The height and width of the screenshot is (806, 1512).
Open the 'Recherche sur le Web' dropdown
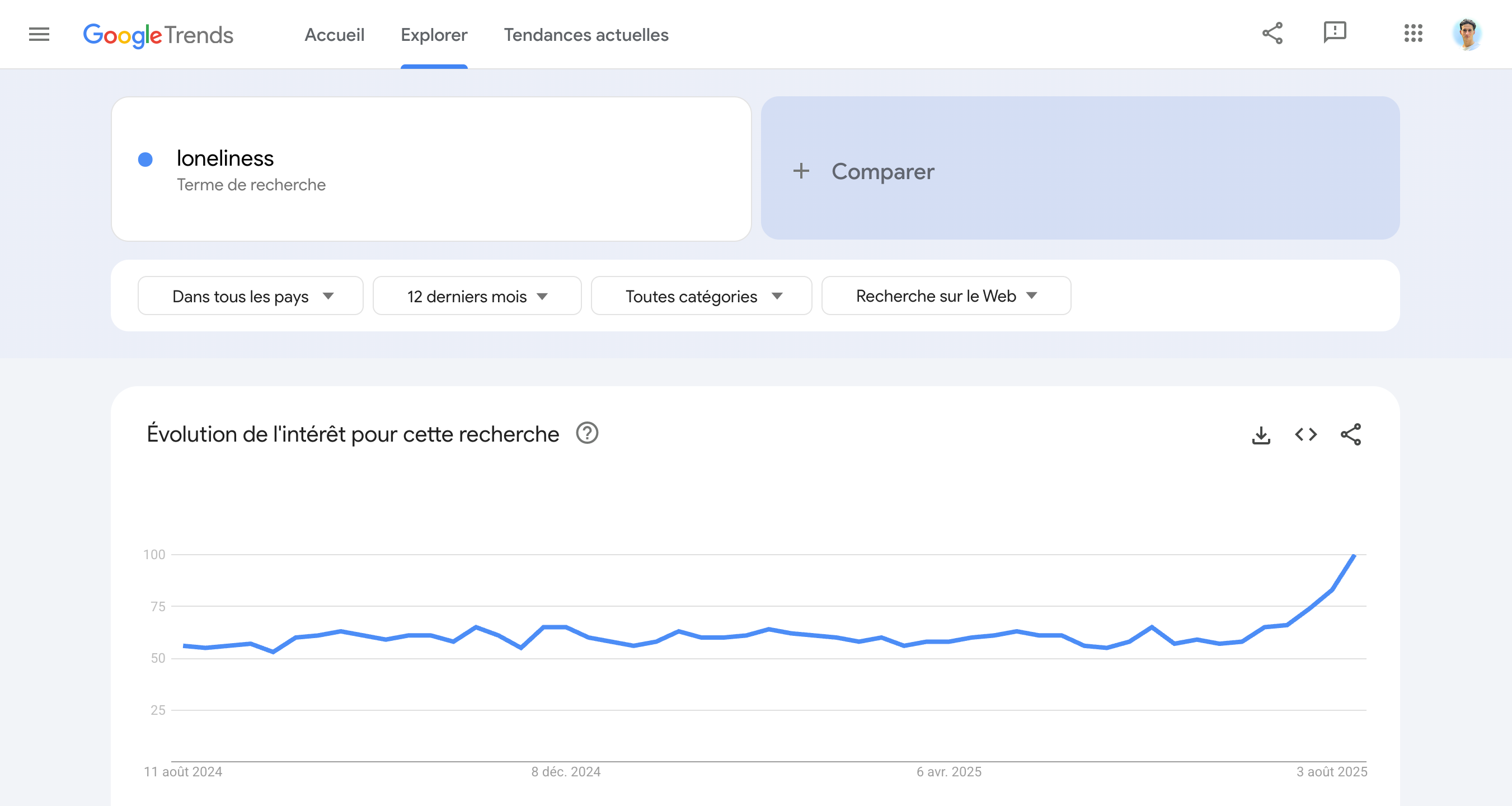click(946, 297)
